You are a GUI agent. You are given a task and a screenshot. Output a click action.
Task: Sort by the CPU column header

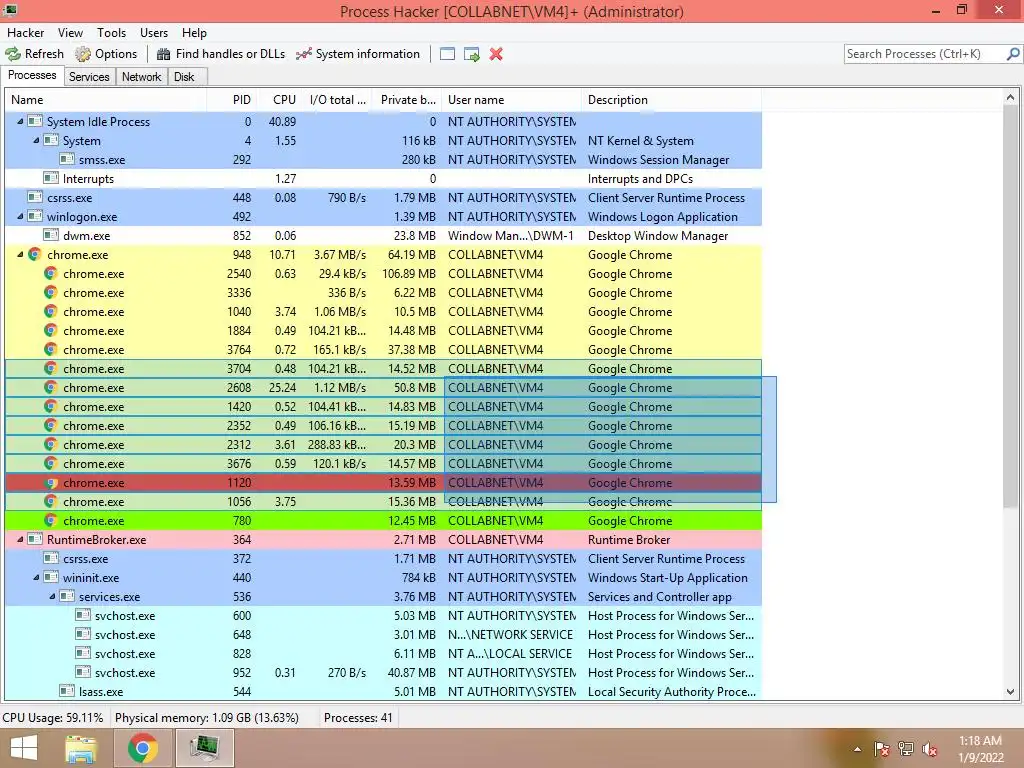point(280,100)
